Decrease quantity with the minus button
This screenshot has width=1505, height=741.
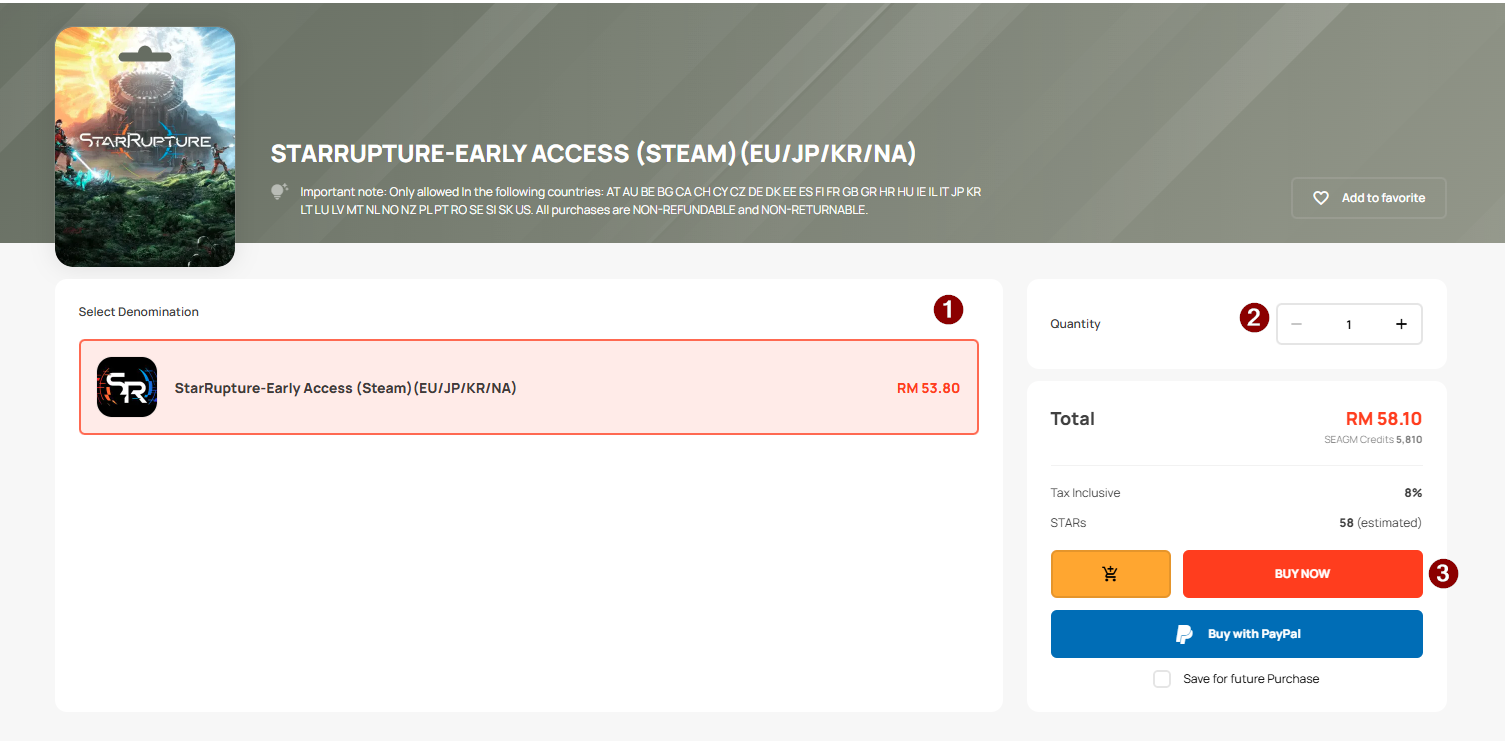(x=1296, y=324)
